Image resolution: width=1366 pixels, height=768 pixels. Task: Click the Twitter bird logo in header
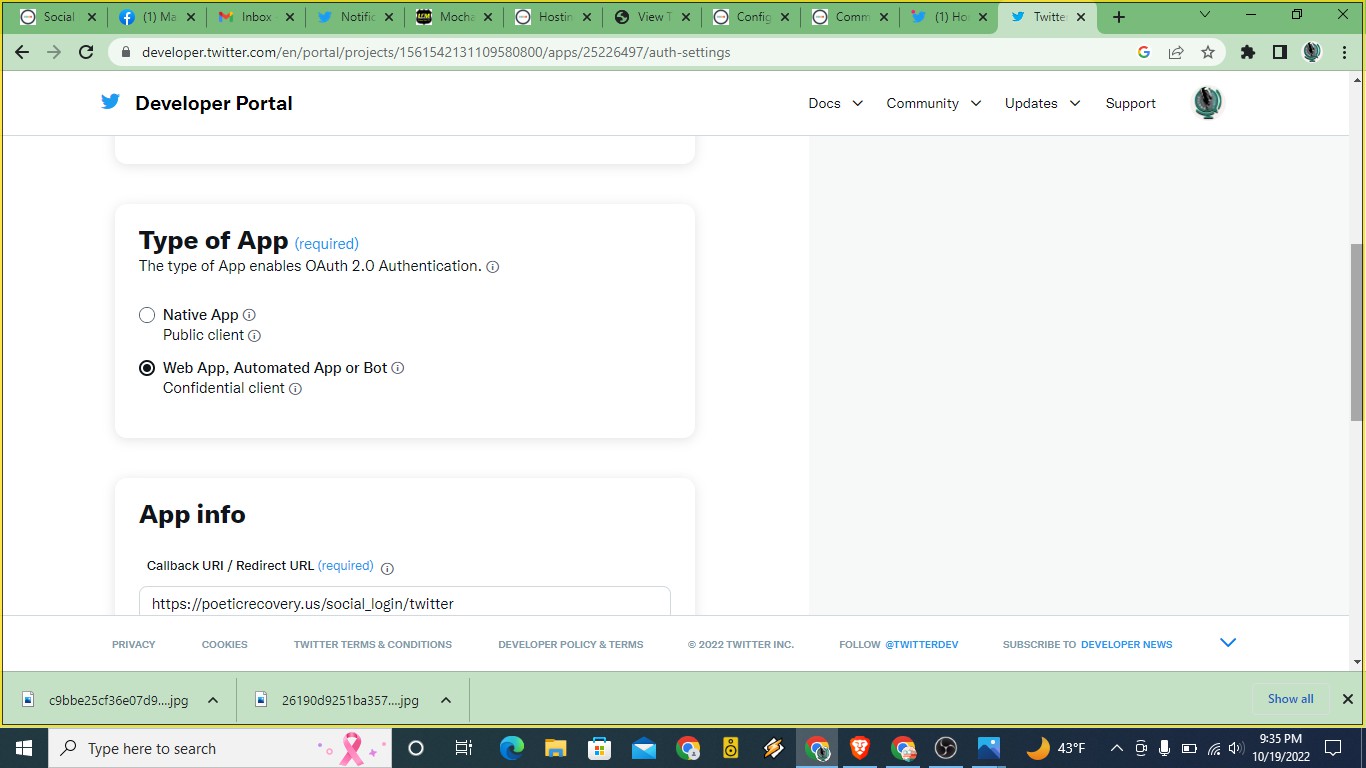(110, 102)
